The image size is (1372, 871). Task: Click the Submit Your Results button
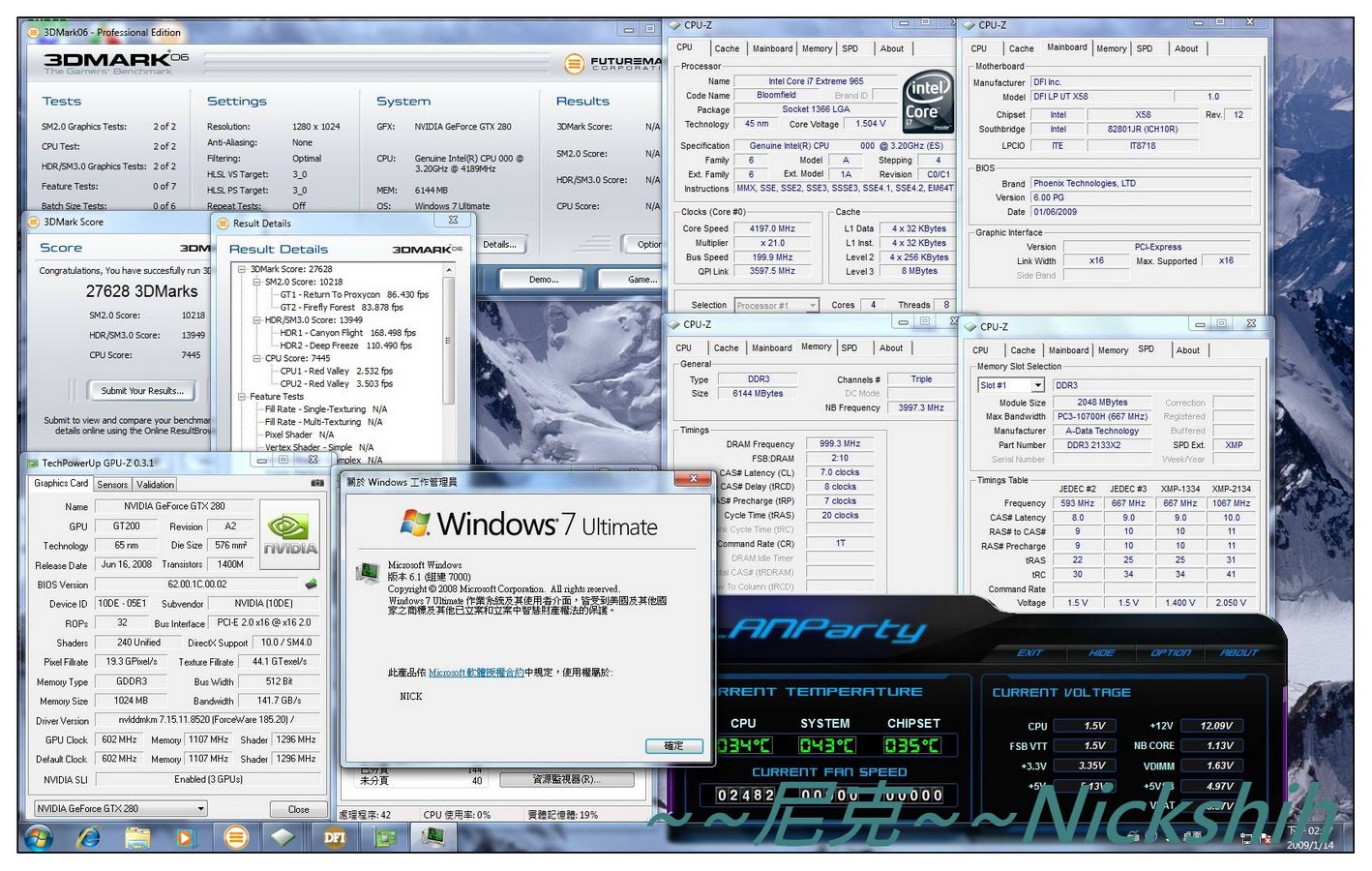(142, 391)
